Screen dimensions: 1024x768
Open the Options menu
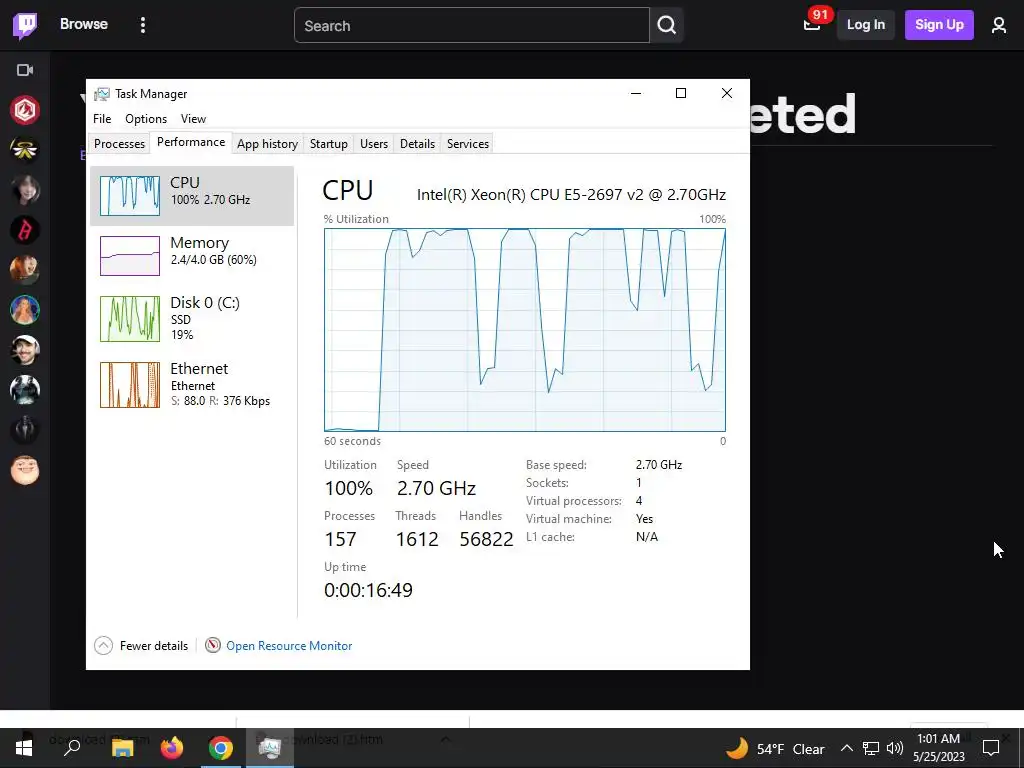point(146,119)
